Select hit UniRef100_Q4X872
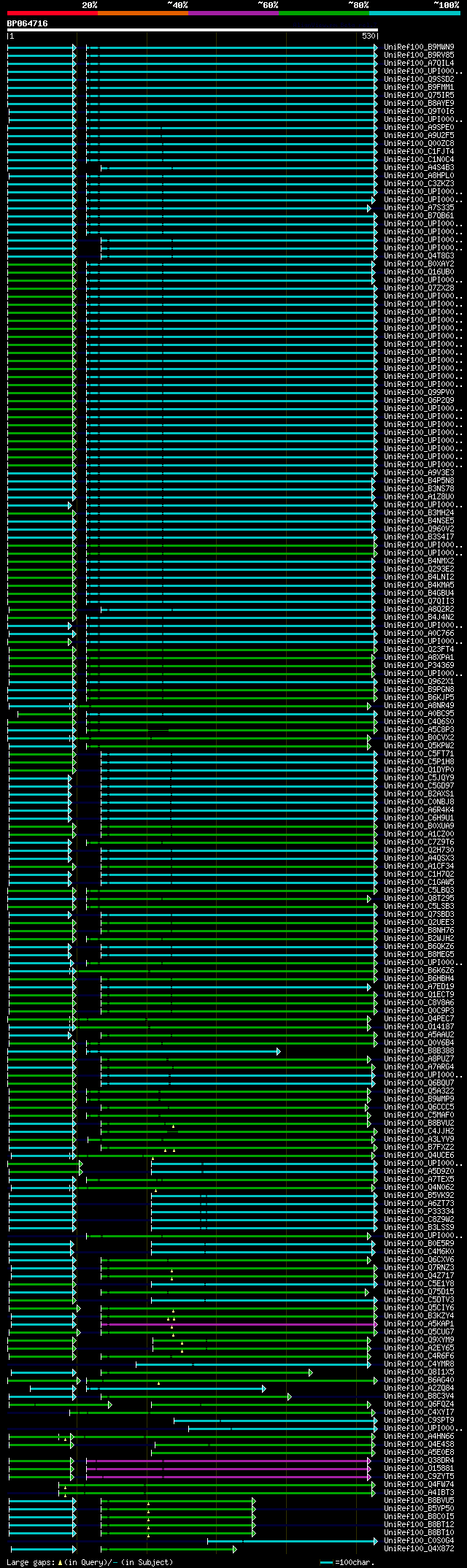This screenshot has width=467, height=1568. tap(419, 1548)
